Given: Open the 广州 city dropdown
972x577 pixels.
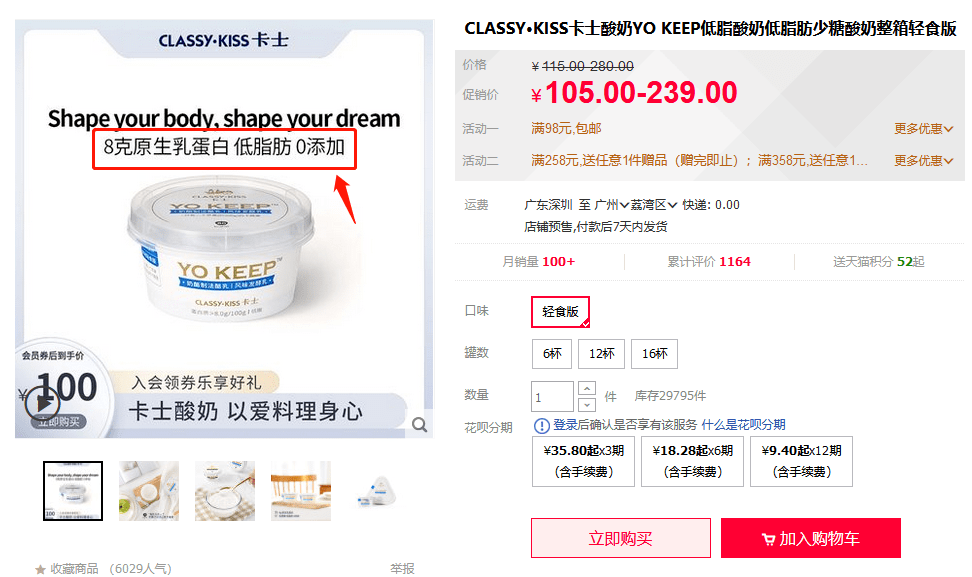Looking at the screenshot, I should click(612, 205).
